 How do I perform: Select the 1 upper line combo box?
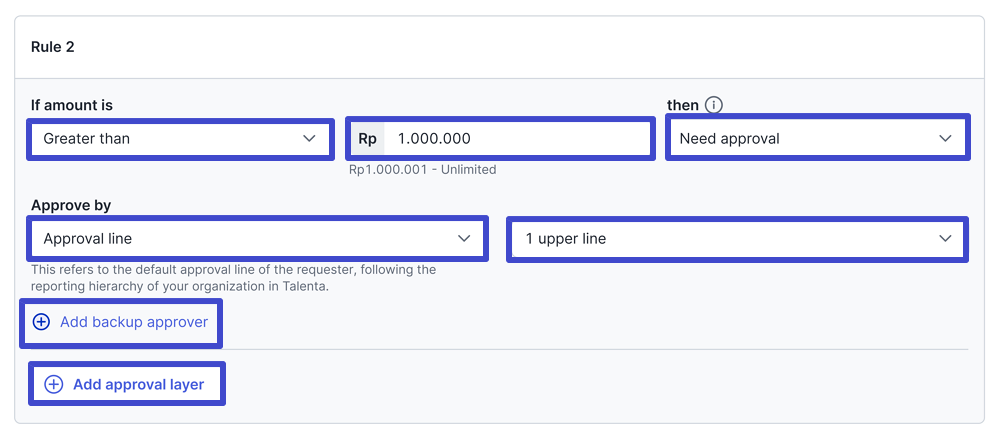tap(737, 239)
